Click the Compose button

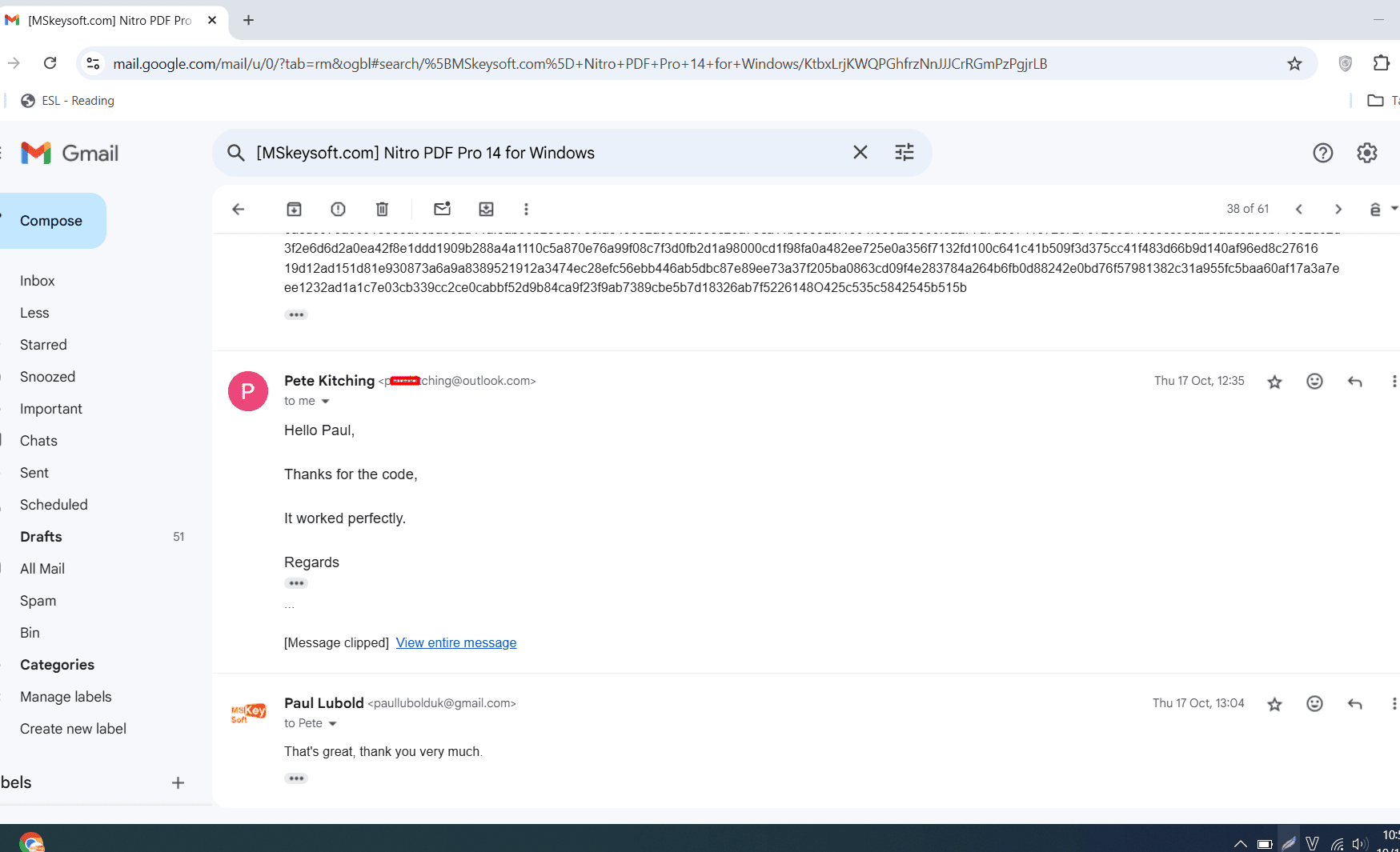coord(51,221)
